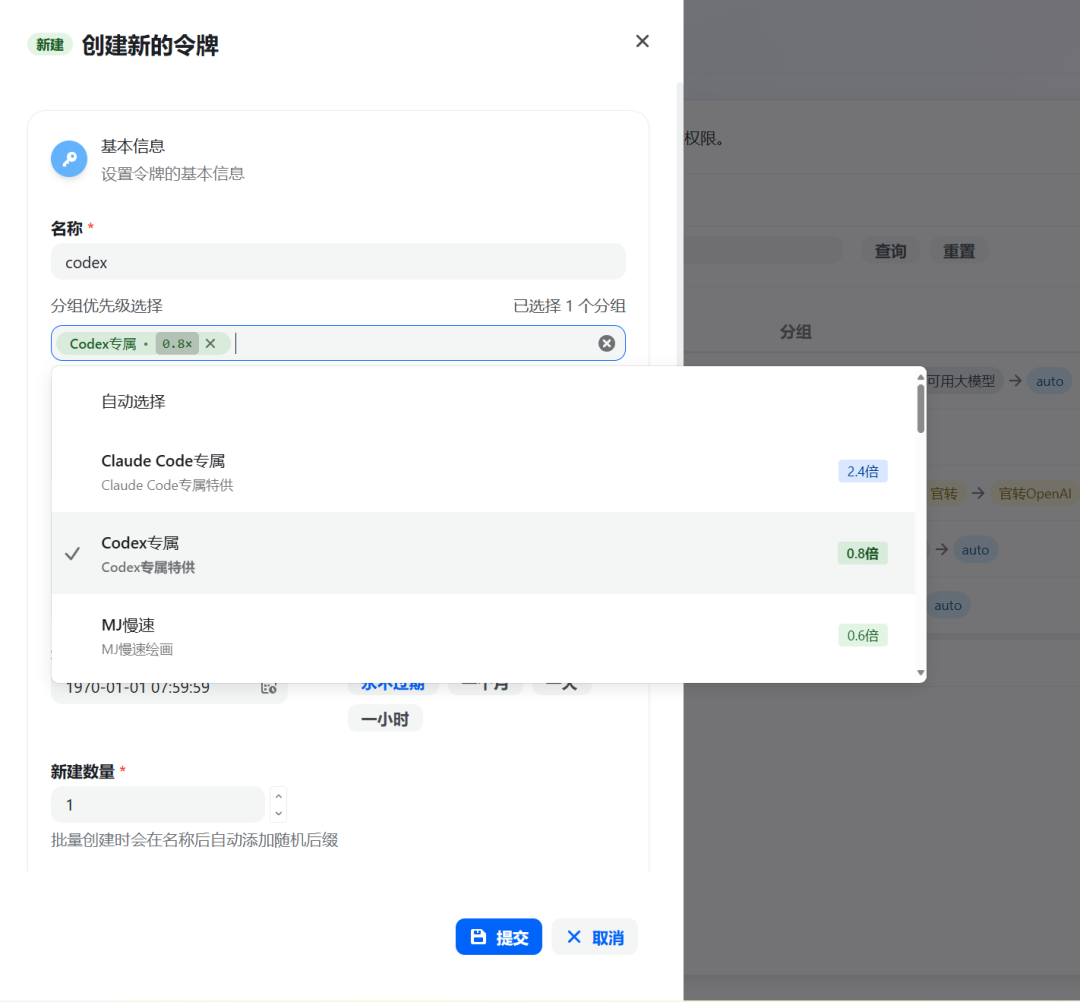Remove the Codex专属 tag with its X
This screenshot has height=1002, width=1080.
coord(211,343)
